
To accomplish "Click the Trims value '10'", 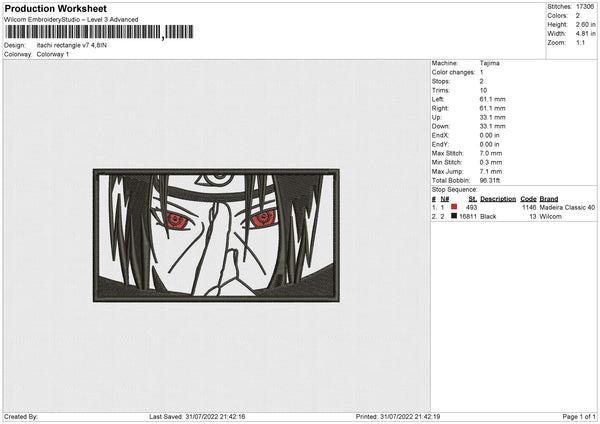I will tap(483, 90).
